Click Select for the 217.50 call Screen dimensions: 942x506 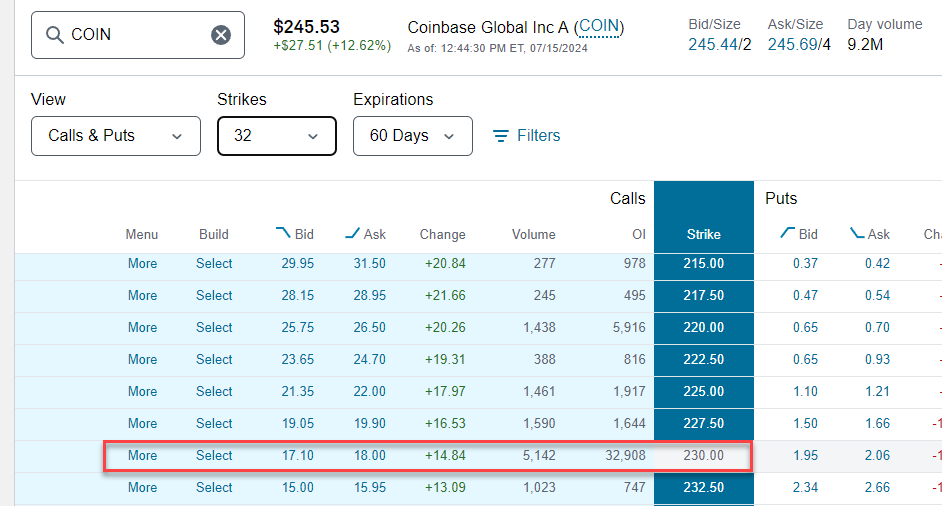214,296
